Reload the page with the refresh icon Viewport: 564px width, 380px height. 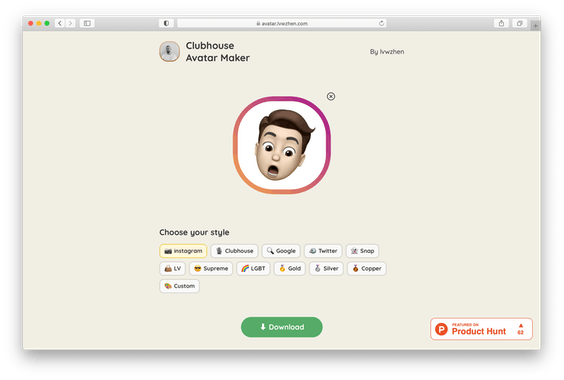(381, 23)
